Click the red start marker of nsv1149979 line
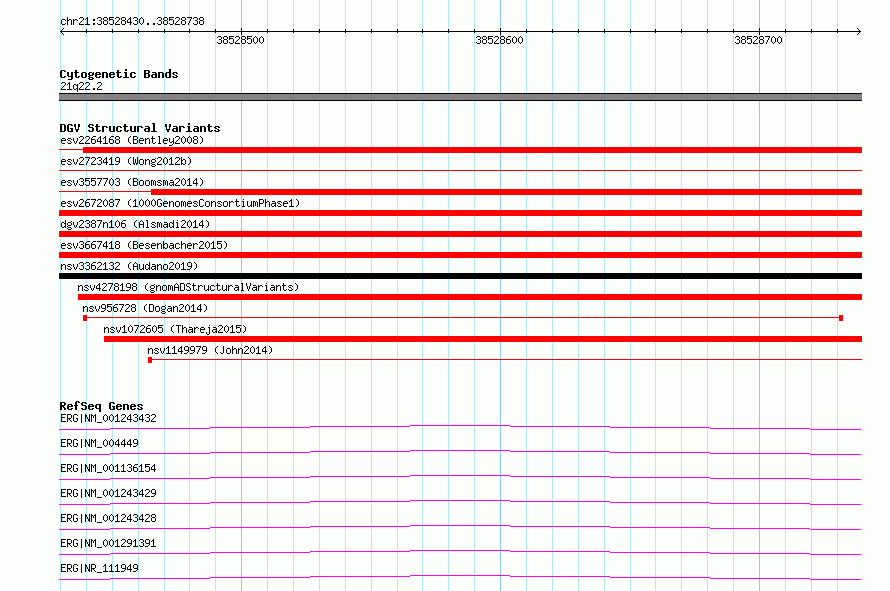Viewport: 890px width, 591px height. 150,360
